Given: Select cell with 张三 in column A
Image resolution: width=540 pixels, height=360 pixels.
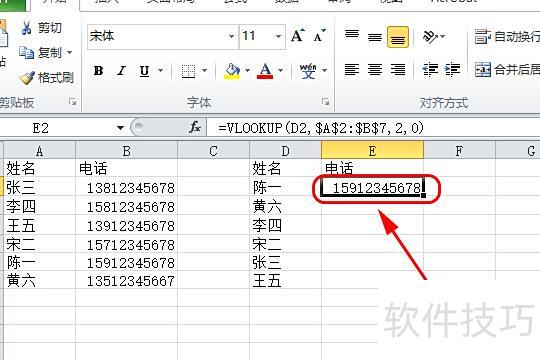Looking at the screenshot, I should point(39,187).
